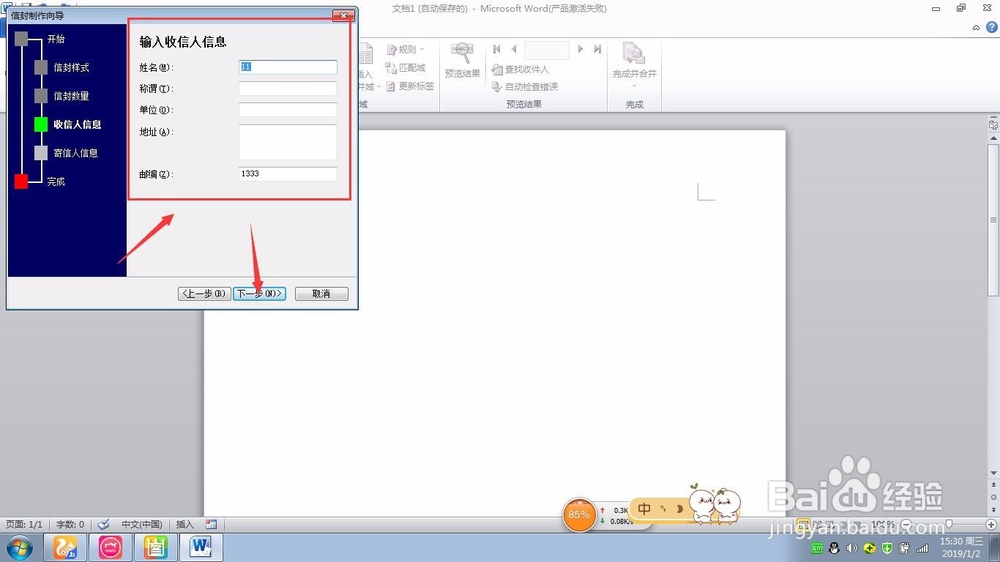Click the QQ penguin tray icon

tap(834, 548)
